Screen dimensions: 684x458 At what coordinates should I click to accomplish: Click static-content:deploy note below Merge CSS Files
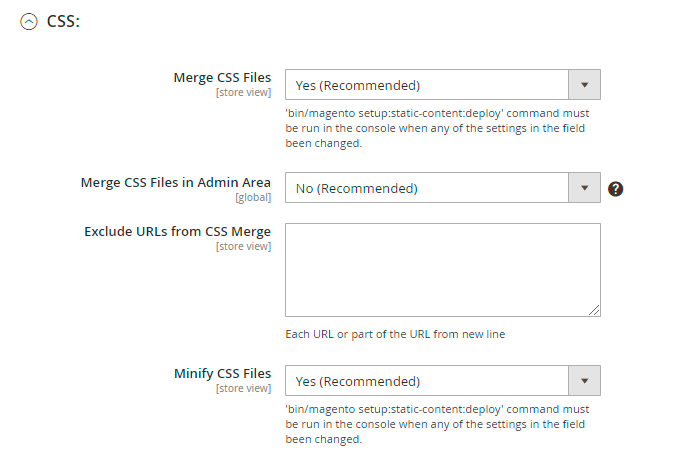436,128
